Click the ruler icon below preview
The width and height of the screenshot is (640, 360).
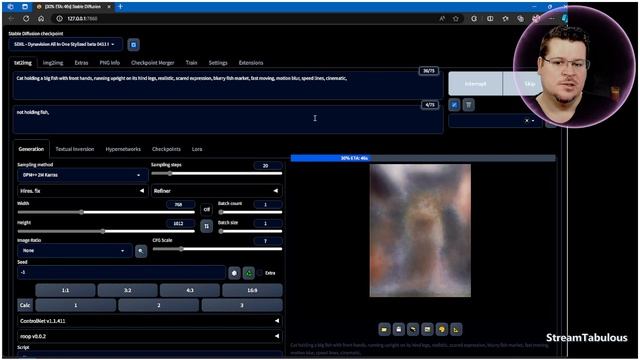(x=456, y=329)
